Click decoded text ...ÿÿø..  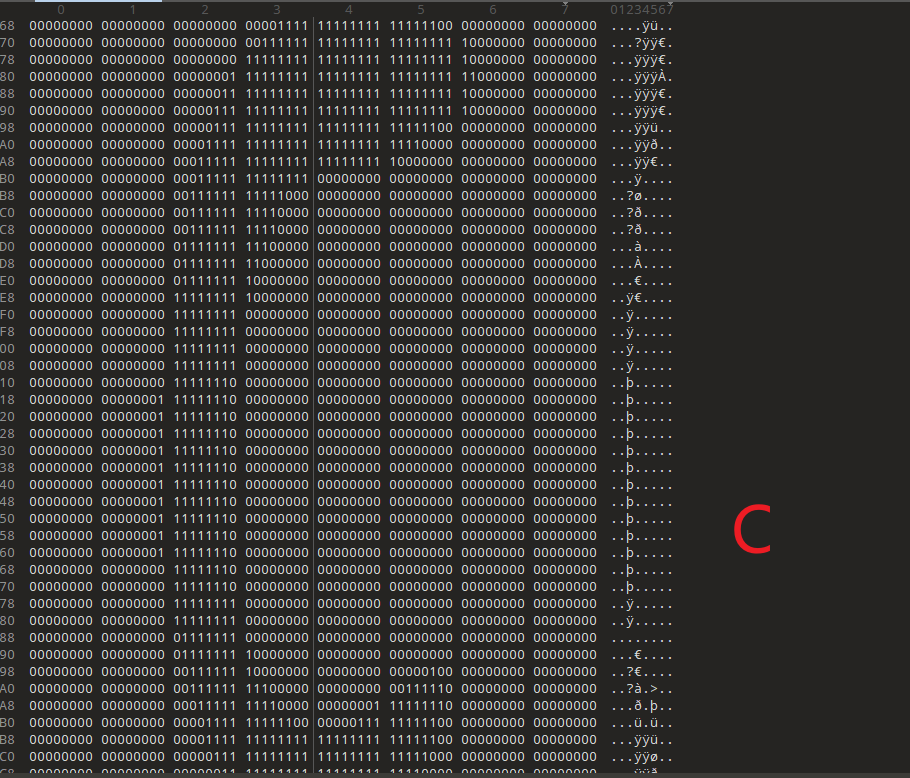tap(642, 757)
